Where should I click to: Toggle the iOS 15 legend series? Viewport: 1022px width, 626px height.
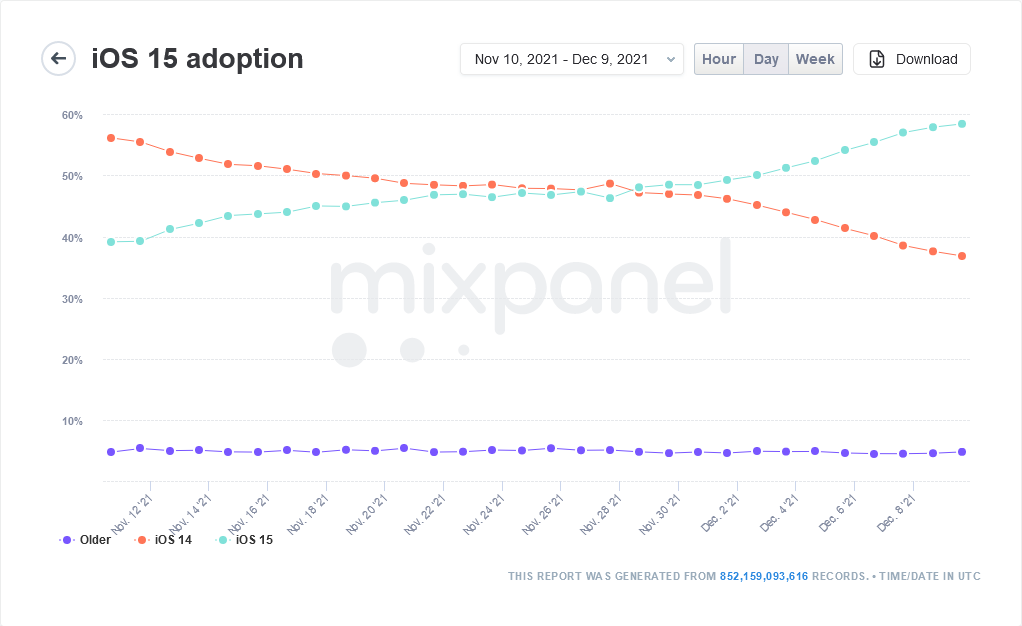[244, 540]
